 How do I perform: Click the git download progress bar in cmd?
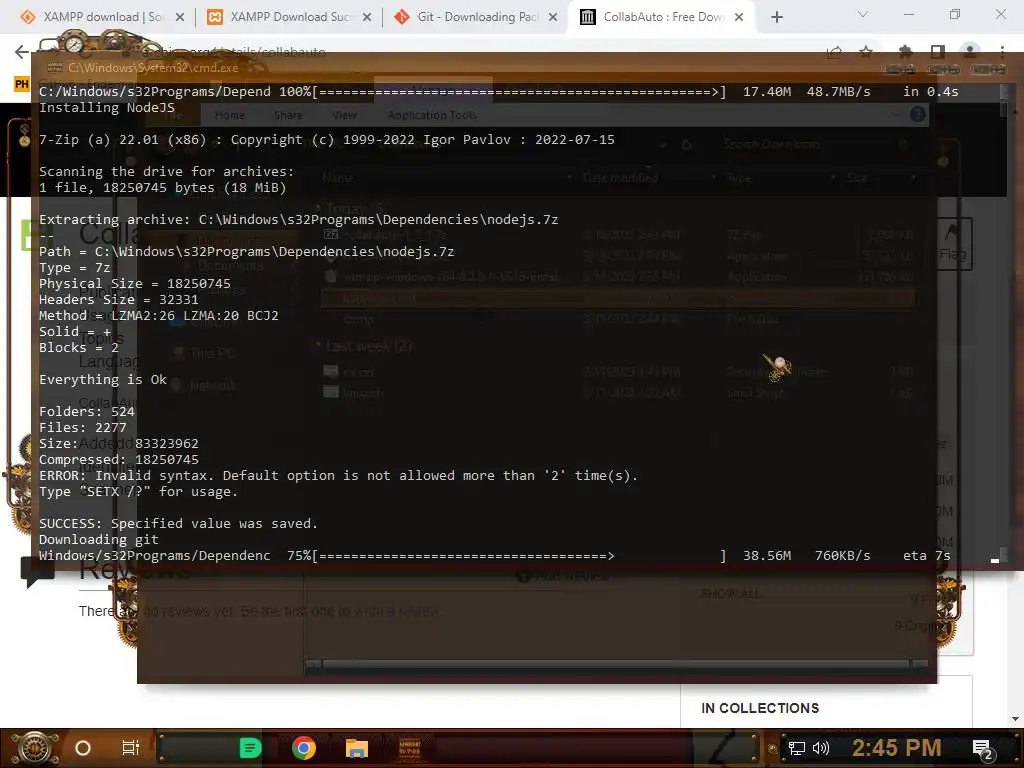click(x=519, y=556)
